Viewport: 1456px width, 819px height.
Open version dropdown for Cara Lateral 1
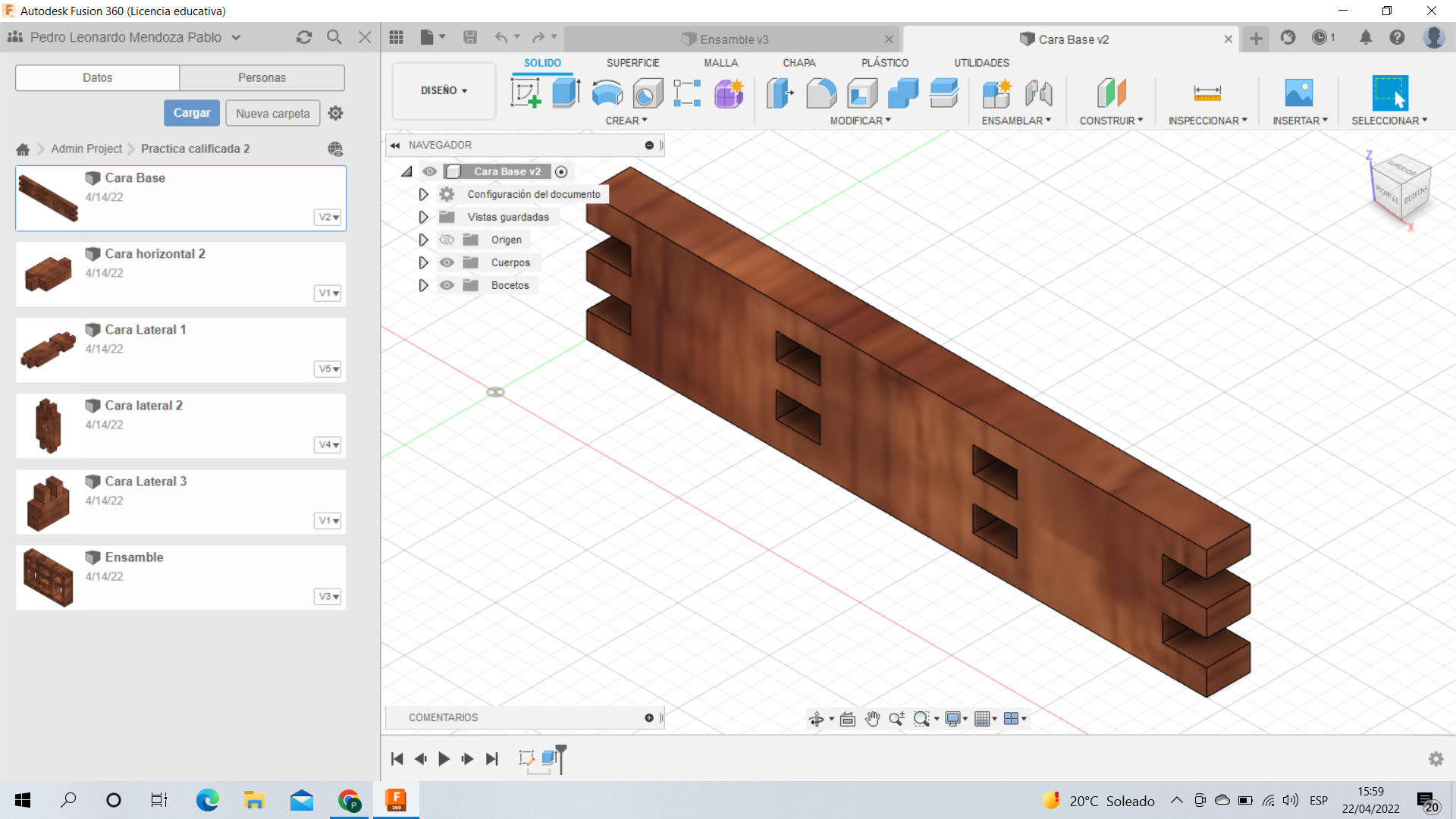pos(328,369)
